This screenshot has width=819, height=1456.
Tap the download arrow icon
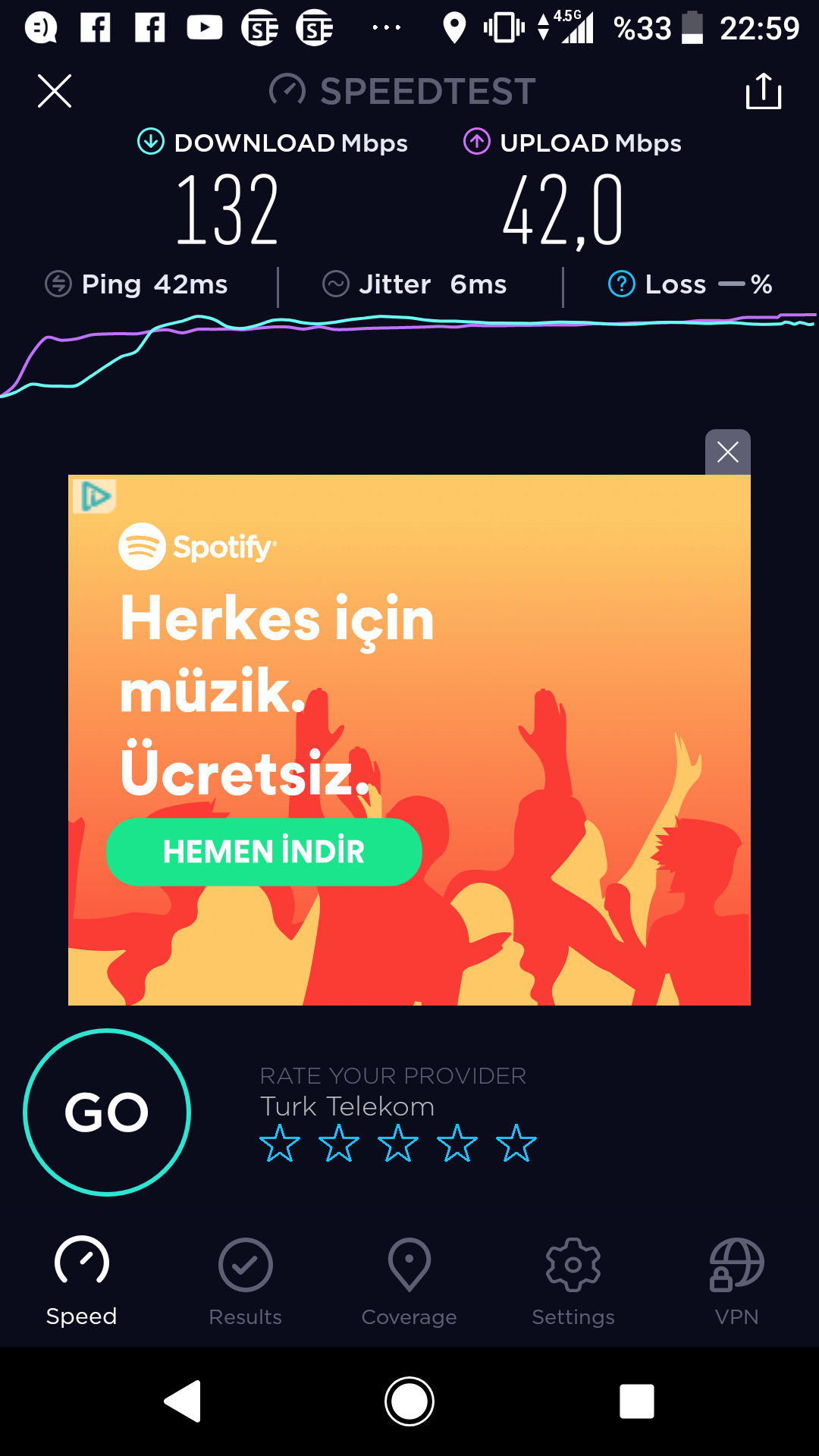click(x=151, y=142)
